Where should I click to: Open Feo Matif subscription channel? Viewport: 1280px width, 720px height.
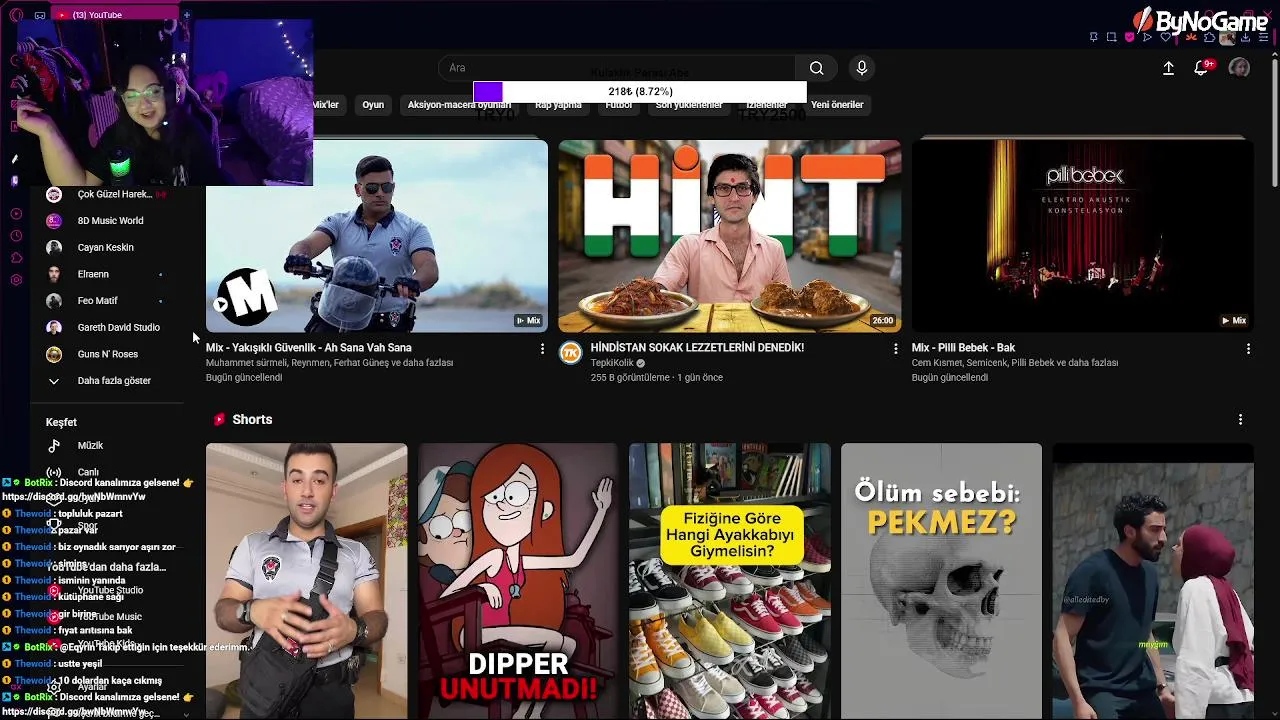click(97, 301)
